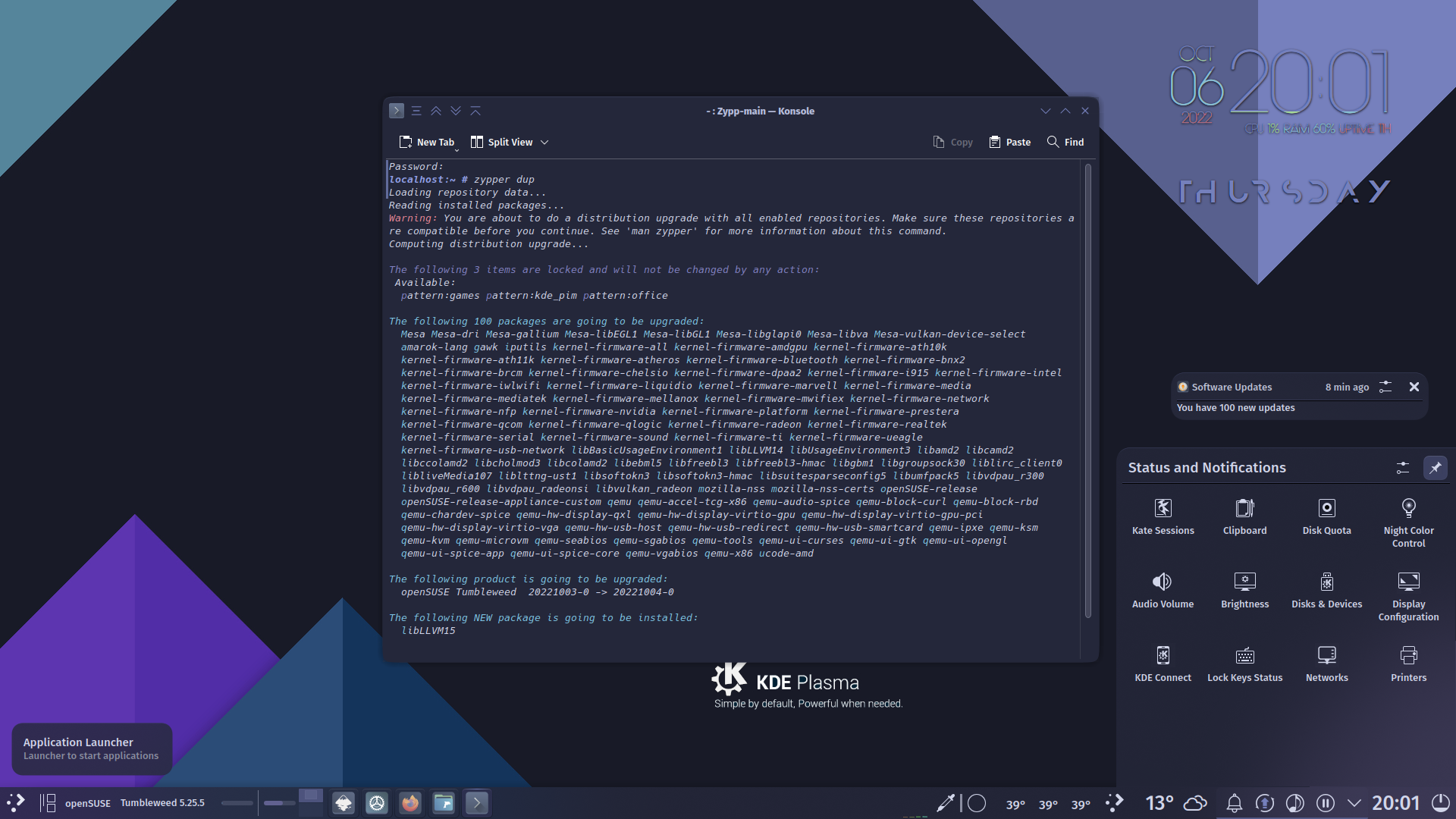
Task: Open the Printers applet
Action: (1408, 663)
